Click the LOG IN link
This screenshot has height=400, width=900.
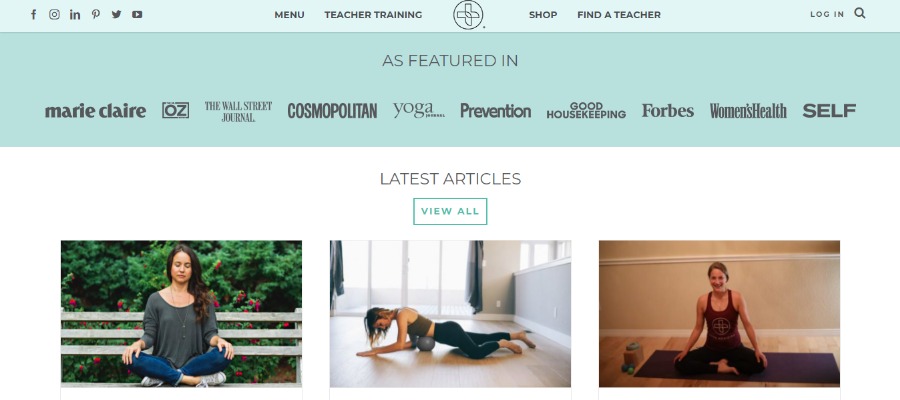coord(827,14)
